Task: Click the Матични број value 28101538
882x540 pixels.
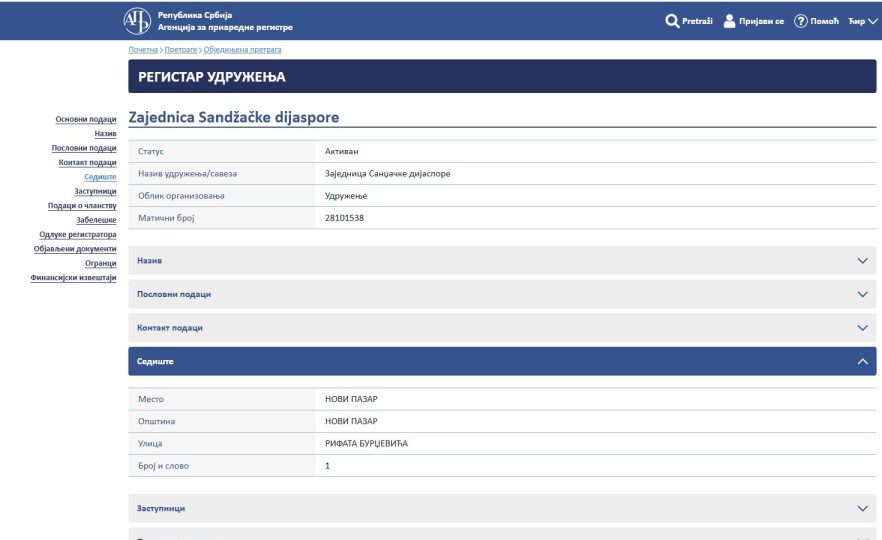Action: tap(344, 218)
